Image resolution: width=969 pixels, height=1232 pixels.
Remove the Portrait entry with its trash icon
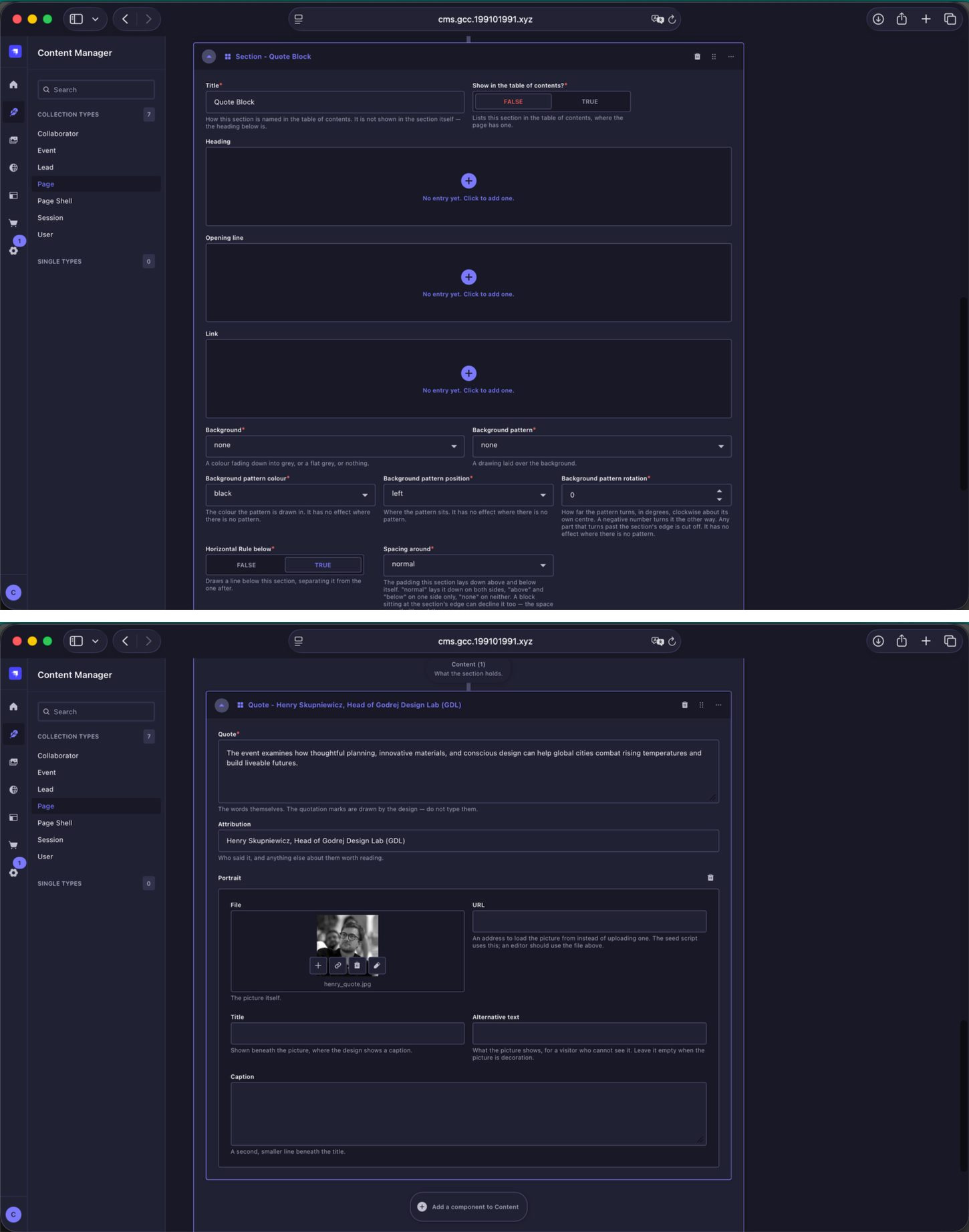click(x=710, y=878)
